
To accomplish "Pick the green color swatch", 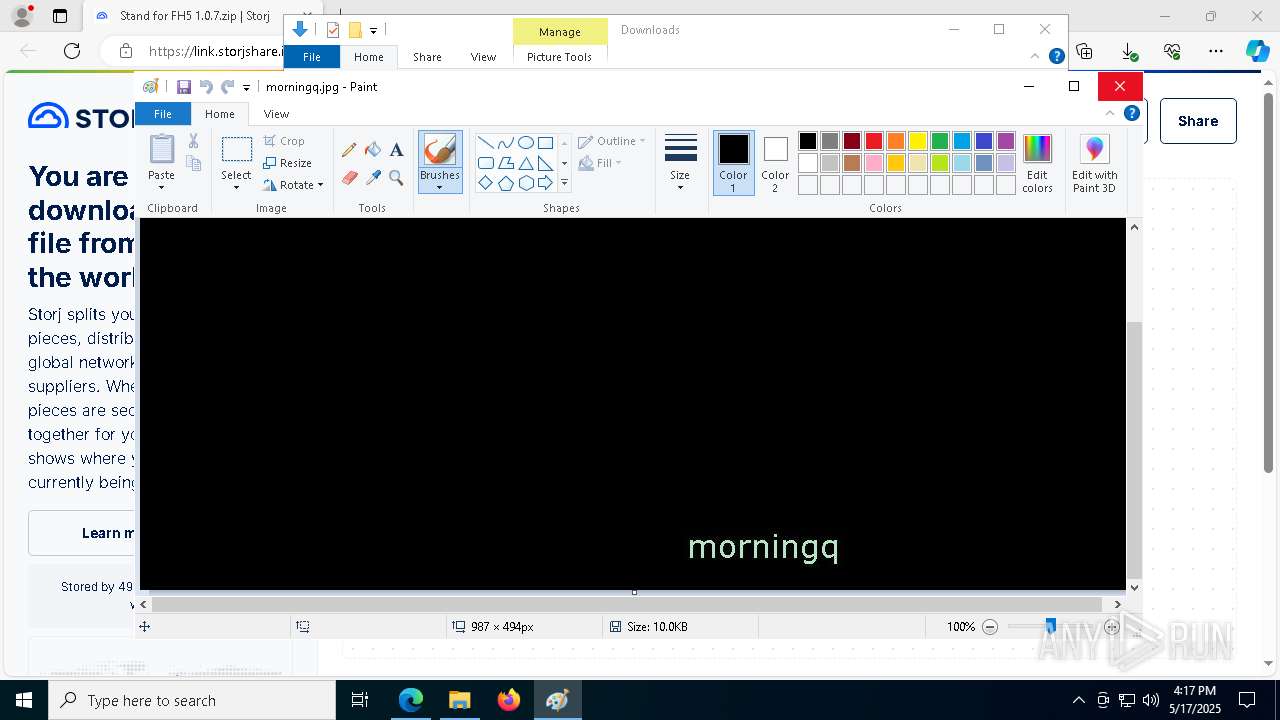I will (x=940, y=141).
